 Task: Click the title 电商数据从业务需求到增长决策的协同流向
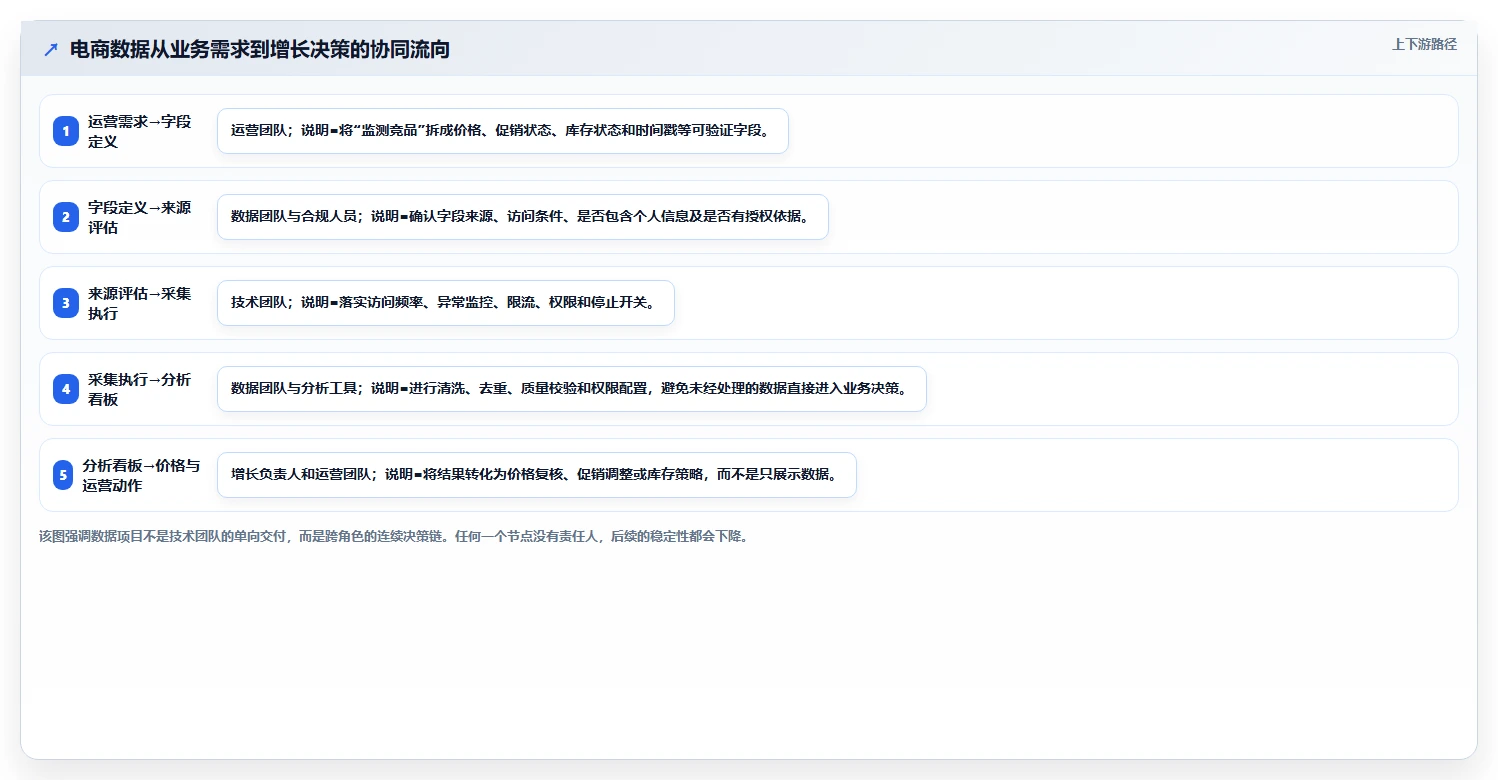[260, 49]
